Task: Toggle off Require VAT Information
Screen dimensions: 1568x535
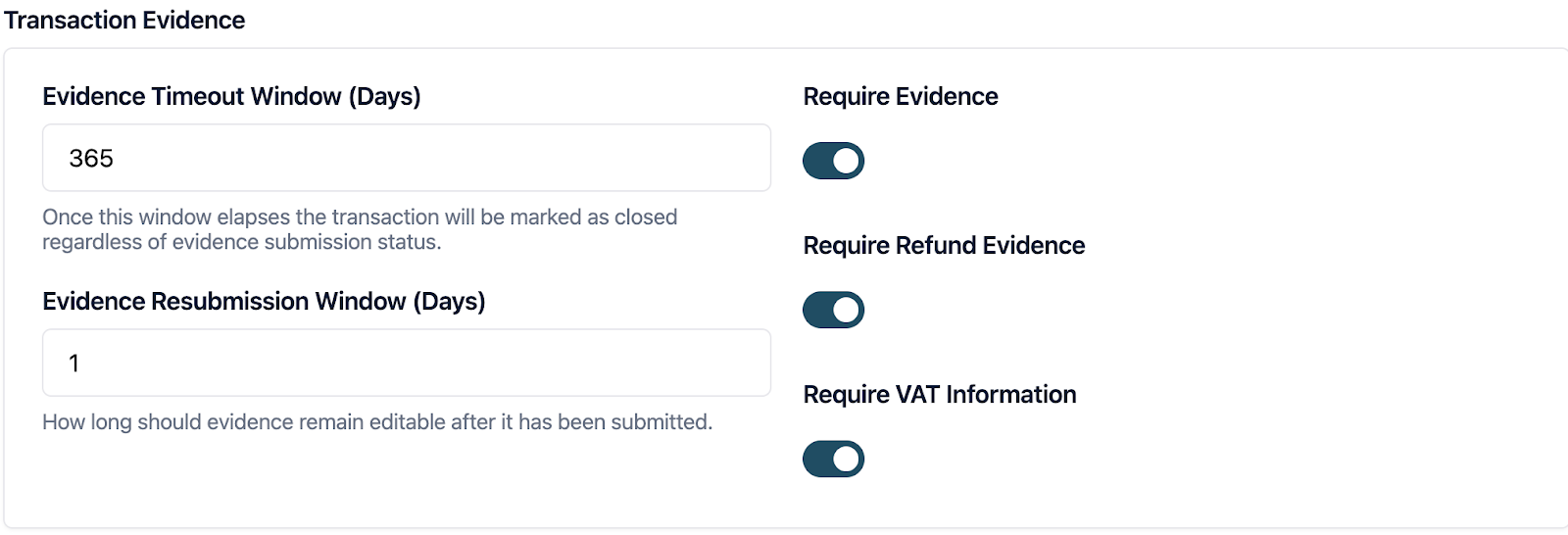Action: 832,459
